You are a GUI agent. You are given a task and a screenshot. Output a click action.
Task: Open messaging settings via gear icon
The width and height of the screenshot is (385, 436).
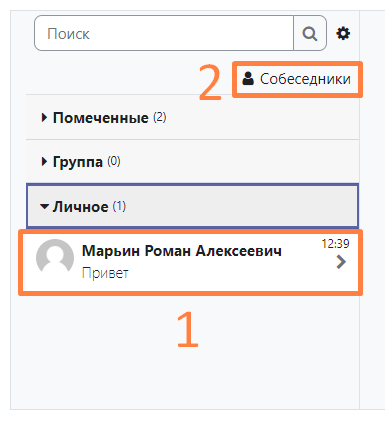pos(343,33)
